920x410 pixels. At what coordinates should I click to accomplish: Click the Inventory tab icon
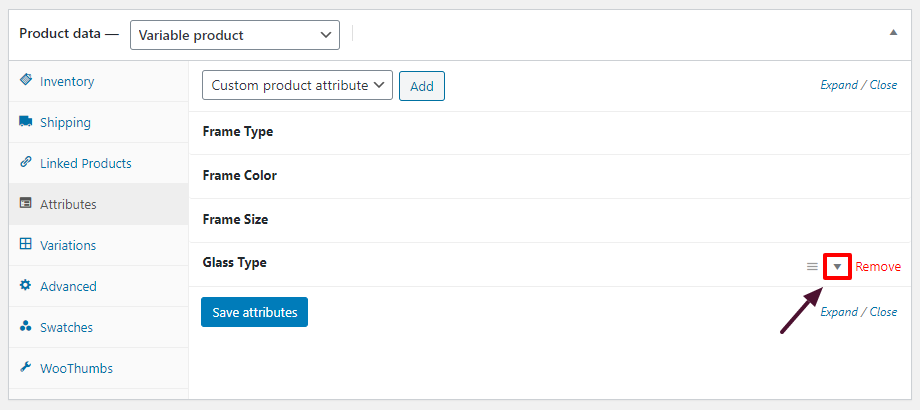tap(26, 81)
